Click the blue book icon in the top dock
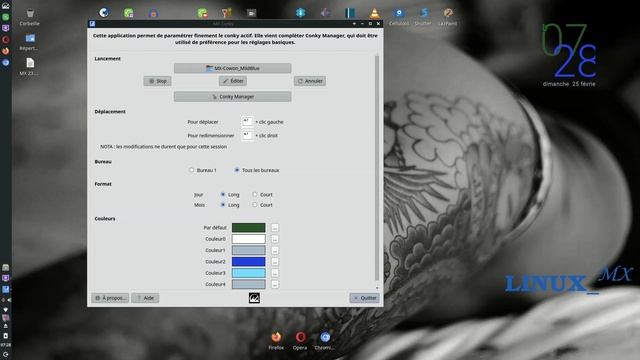 350,13
